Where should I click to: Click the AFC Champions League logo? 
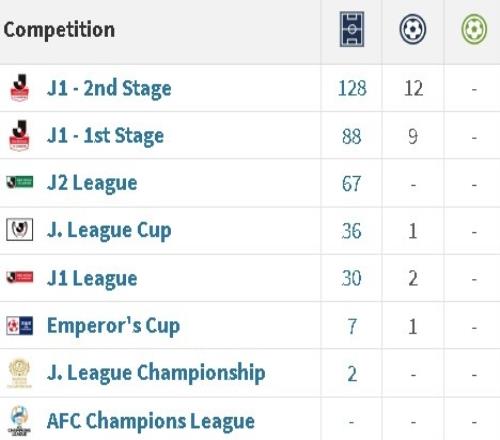point(19,421)
